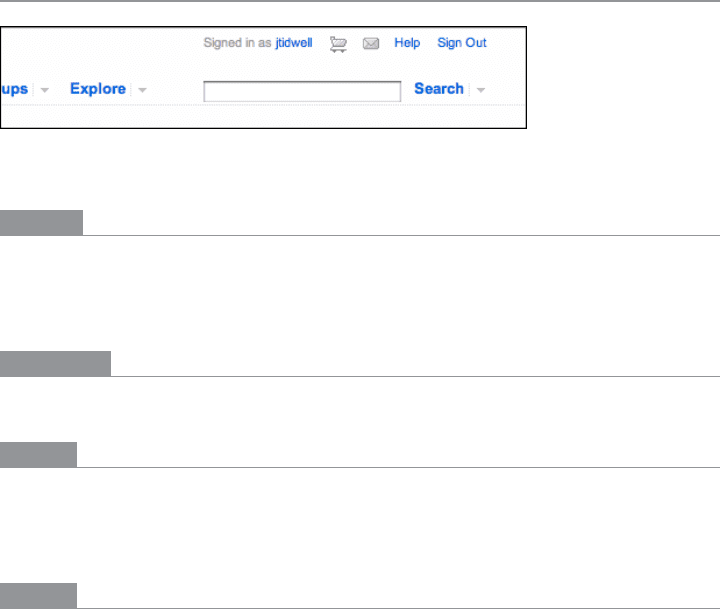Open the Explore menu
Image resolution: width=720 pixels, height=609 pixels.
pos(98,89)
